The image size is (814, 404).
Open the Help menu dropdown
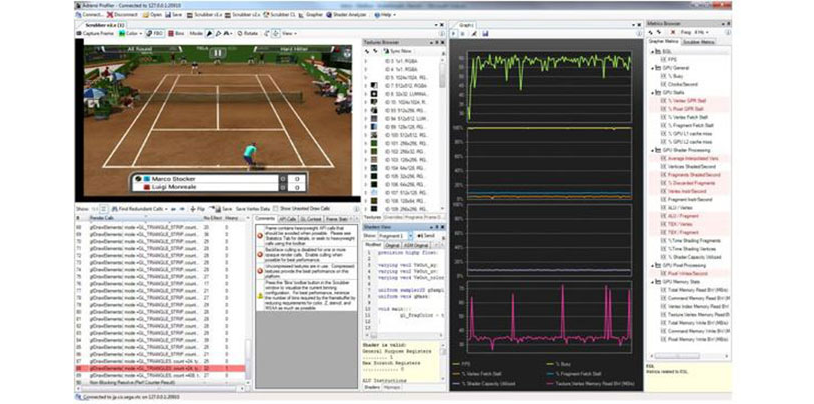385,15
